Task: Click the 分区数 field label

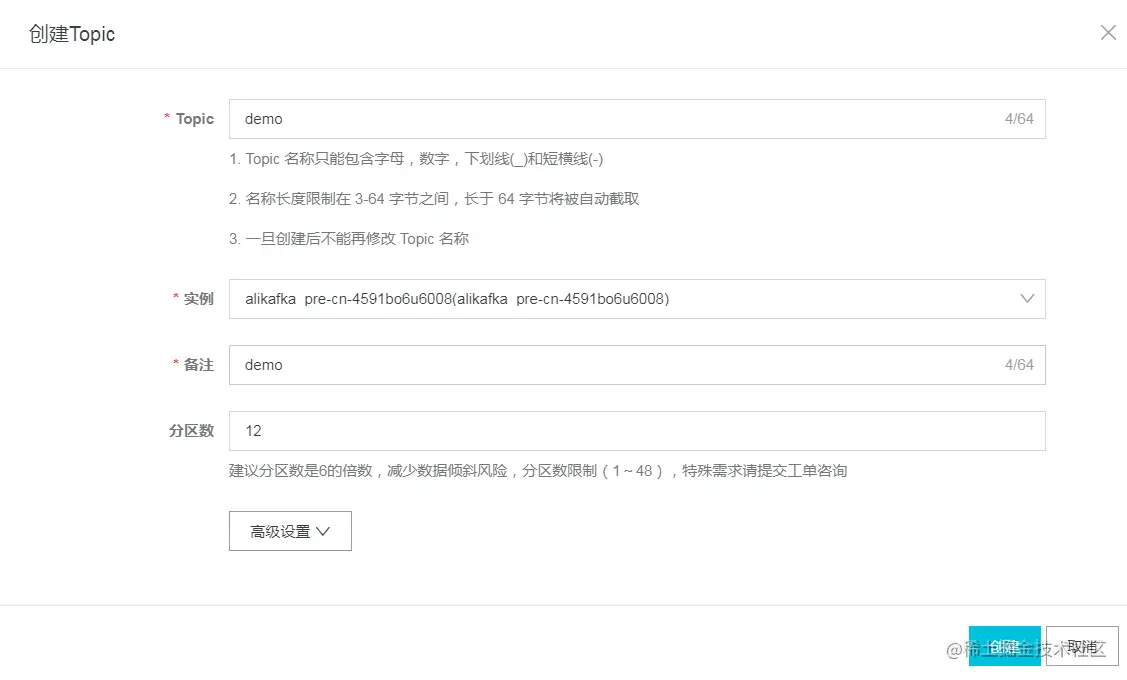Action: click(x=191, y=431)
